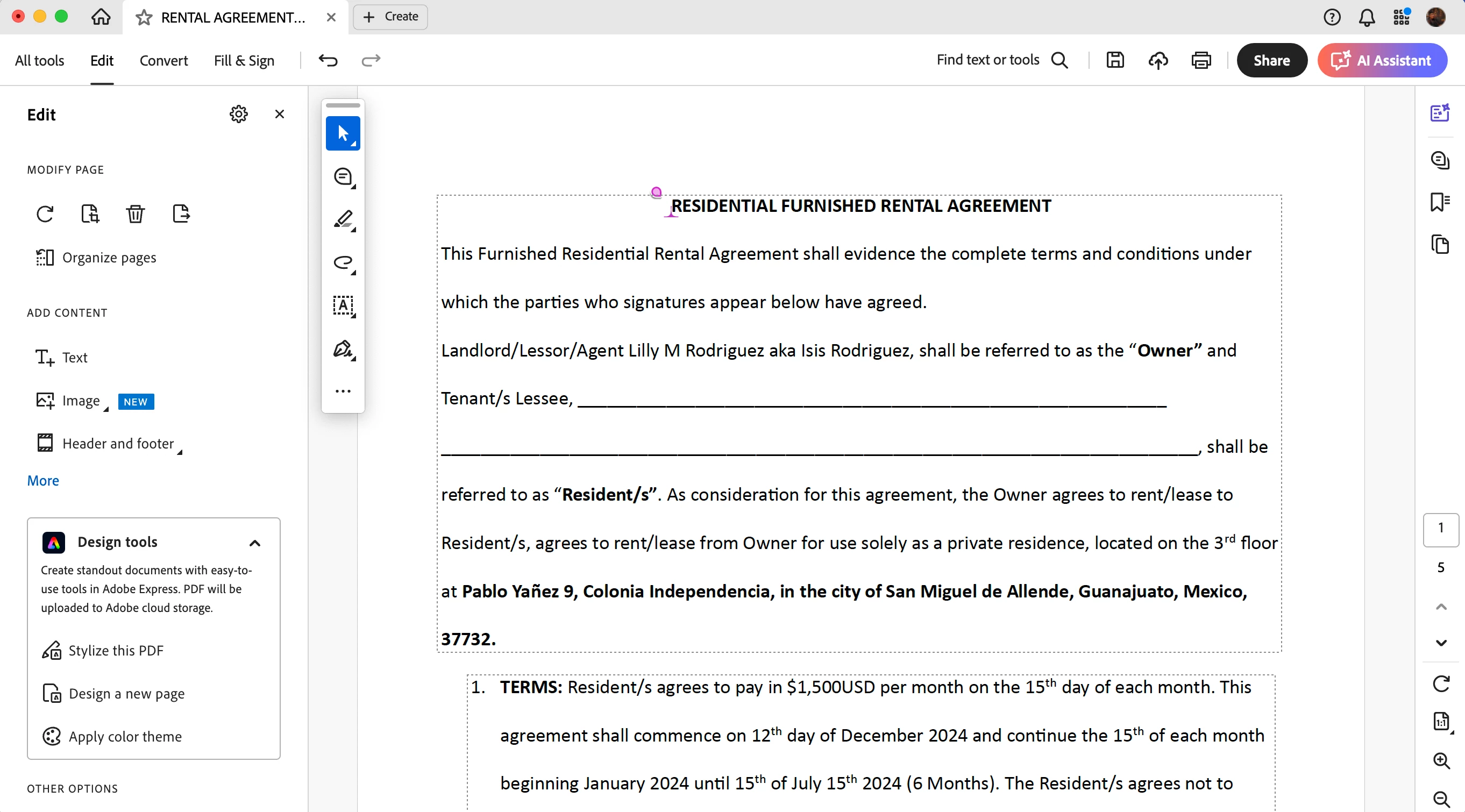Select the text box recognition tool
The image size is (1465, 812).
coord(343,305)
